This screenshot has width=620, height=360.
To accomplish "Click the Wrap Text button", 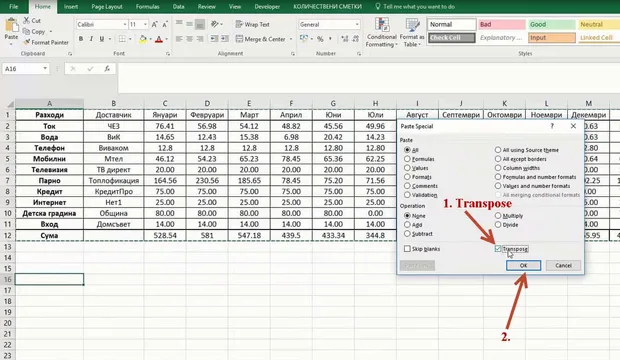I will [253, 24].
